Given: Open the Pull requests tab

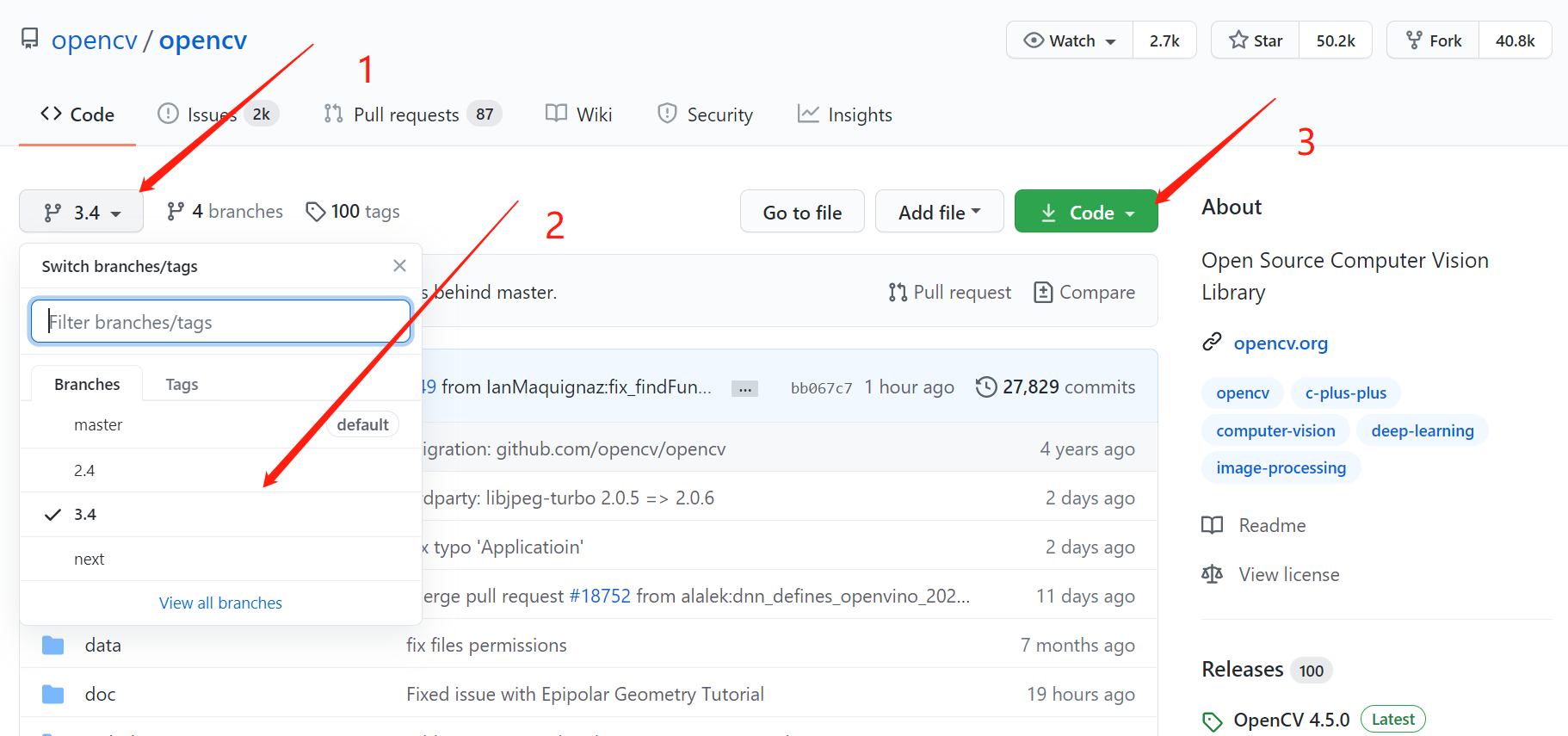Looking at the screenshot, I should [413, 114].
